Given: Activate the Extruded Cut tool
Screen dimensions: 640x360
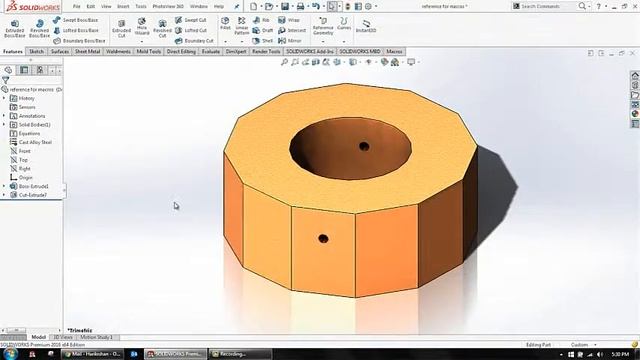Looking at the screenshot, I should [x=122, y=29].
